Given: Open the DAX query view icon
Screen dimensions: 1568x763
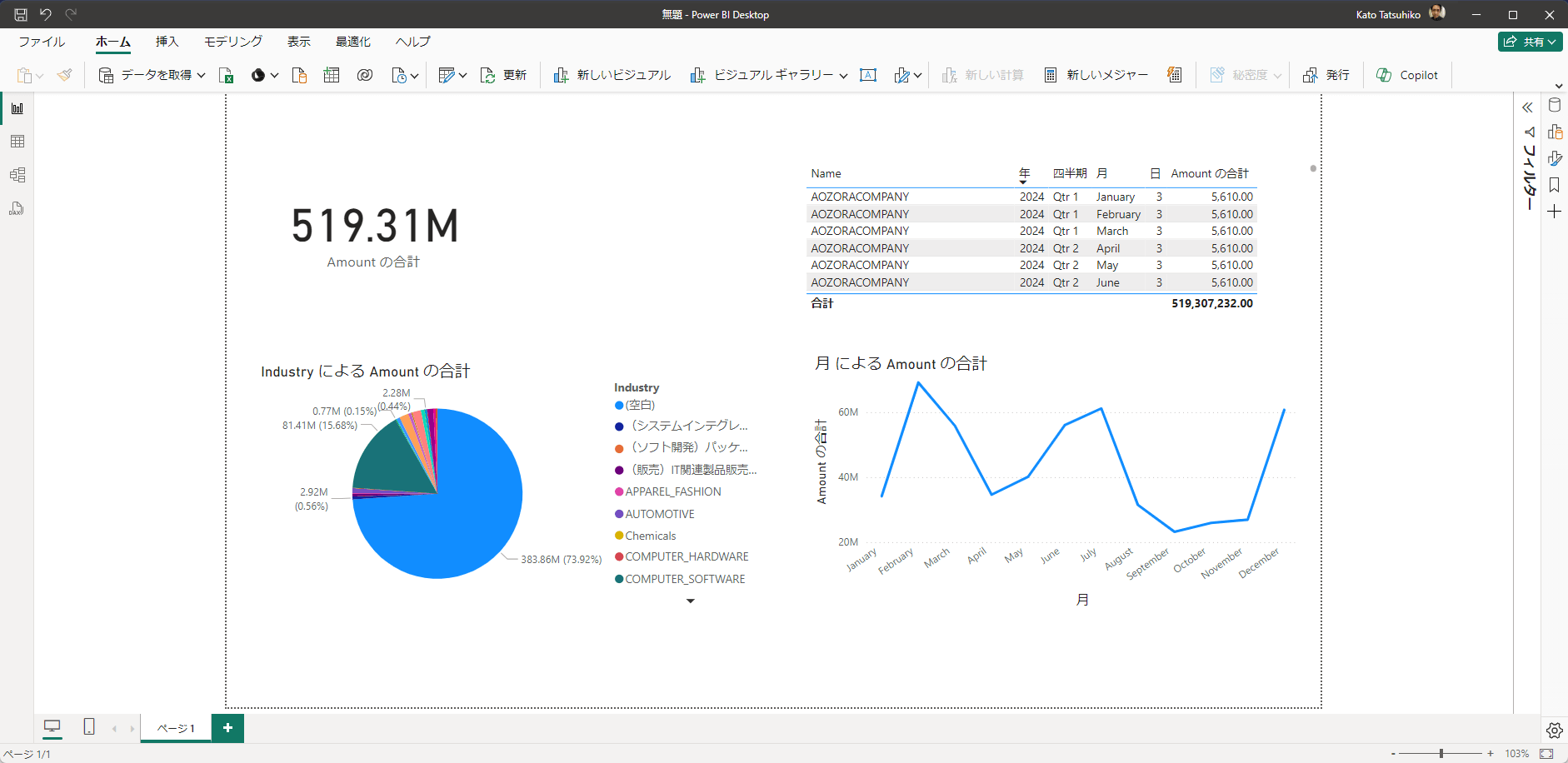Looking at the screenshot, I should pyautogui.click(x=17, y=208).
